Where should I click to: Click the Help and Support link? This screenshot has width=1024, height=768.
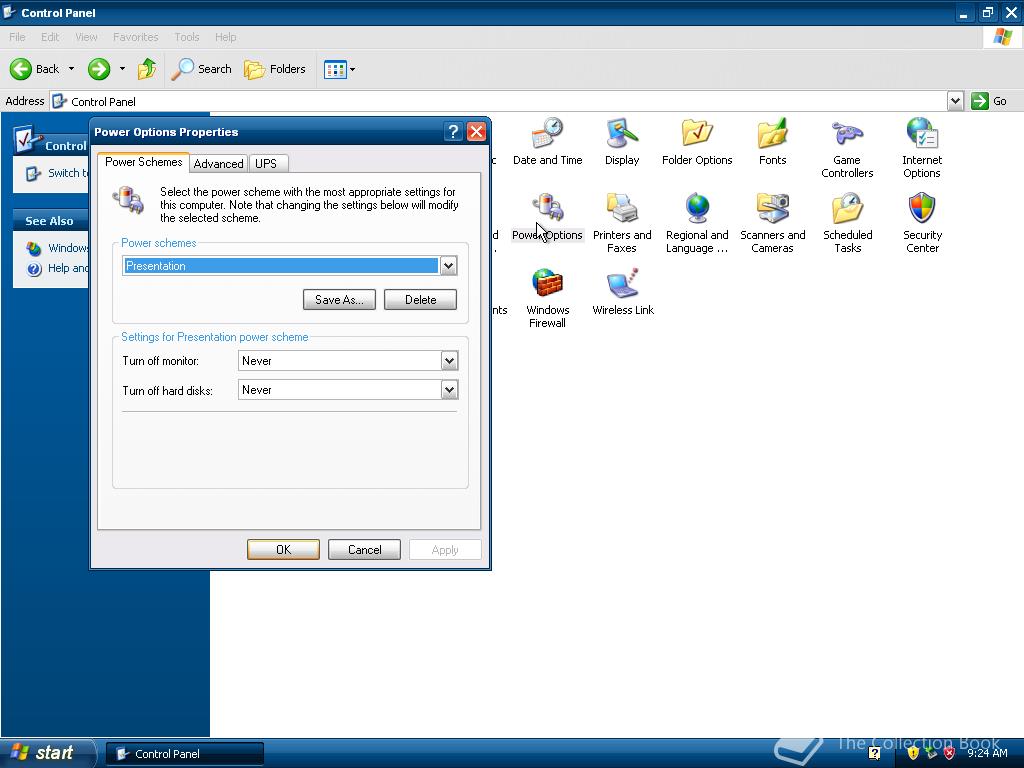click(57, 268)
